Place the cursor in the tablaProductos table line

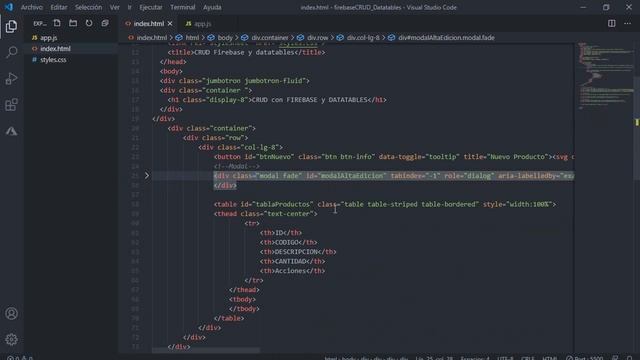(385, 204)
